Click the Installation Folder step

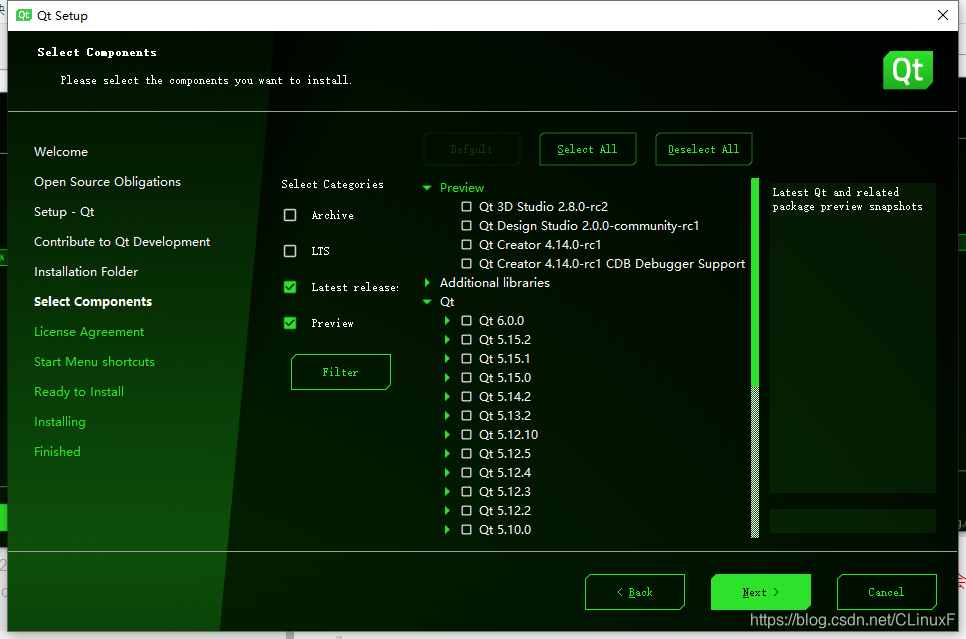[x=86, y=272]
